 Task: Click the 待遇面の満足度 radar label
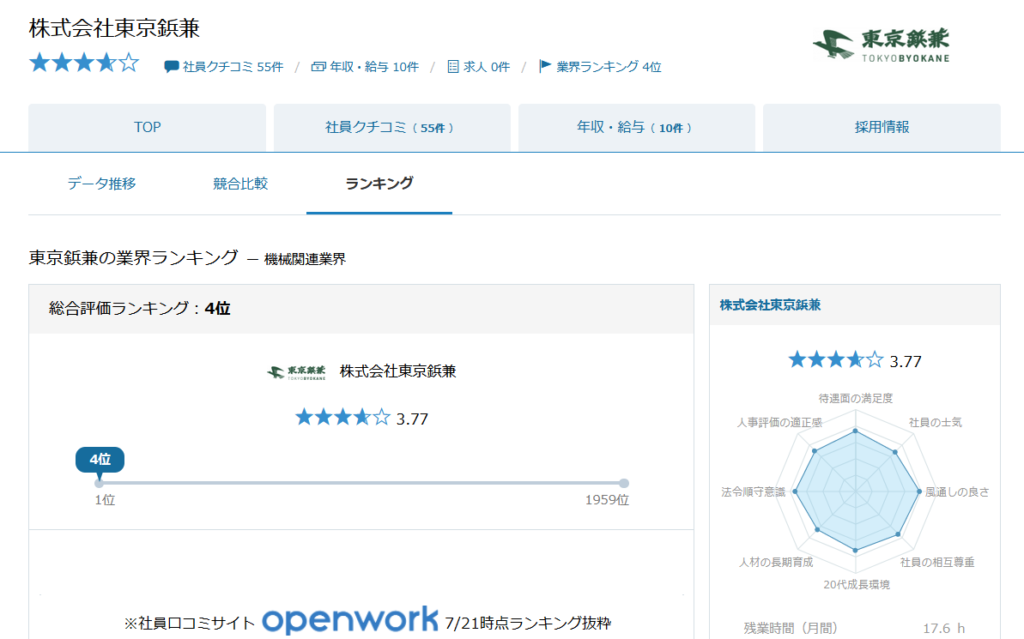[x=856, y=398]
